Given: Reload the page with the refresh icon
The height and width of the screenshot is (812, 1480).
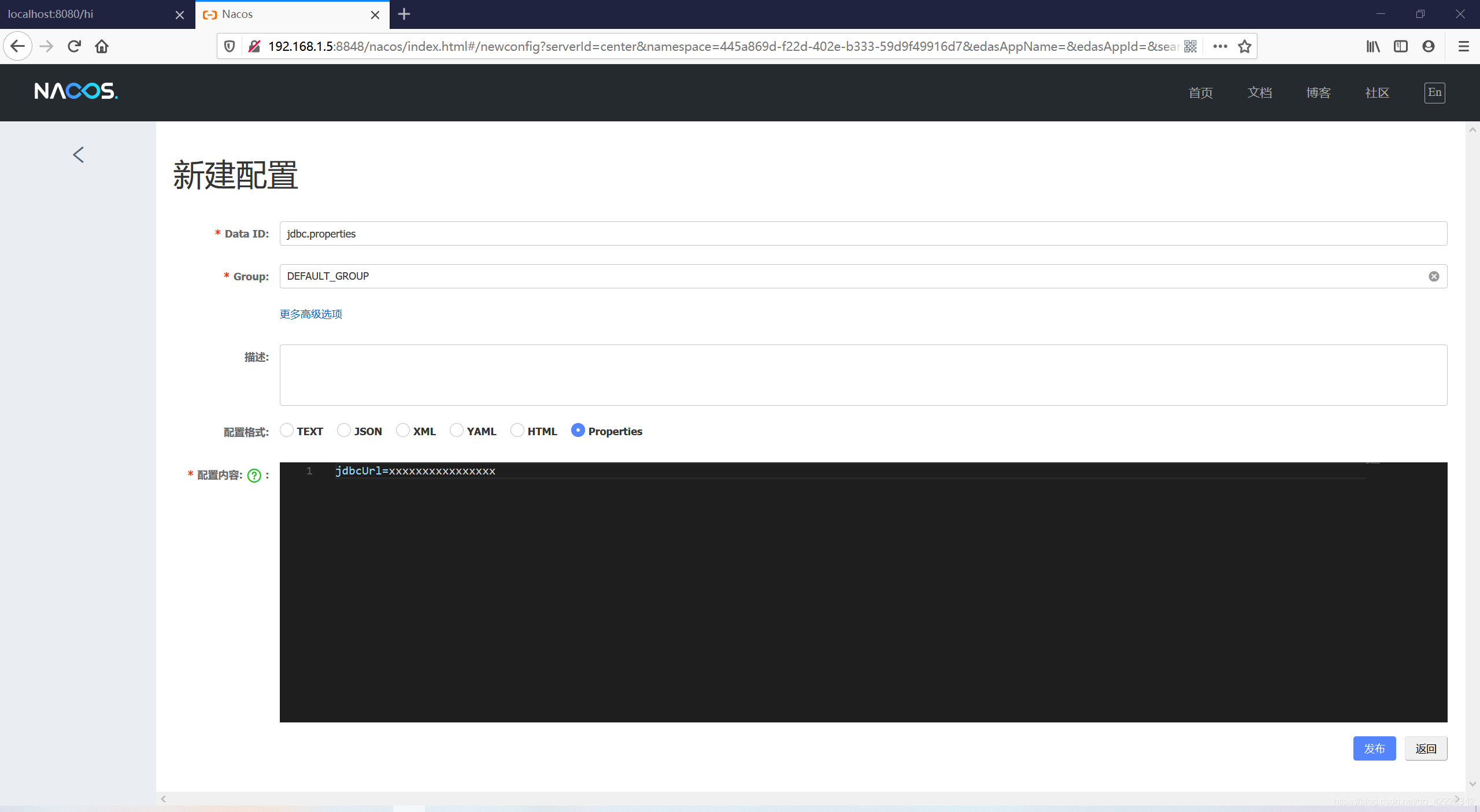Looking at the screenshot, I should tap(74, 46).
